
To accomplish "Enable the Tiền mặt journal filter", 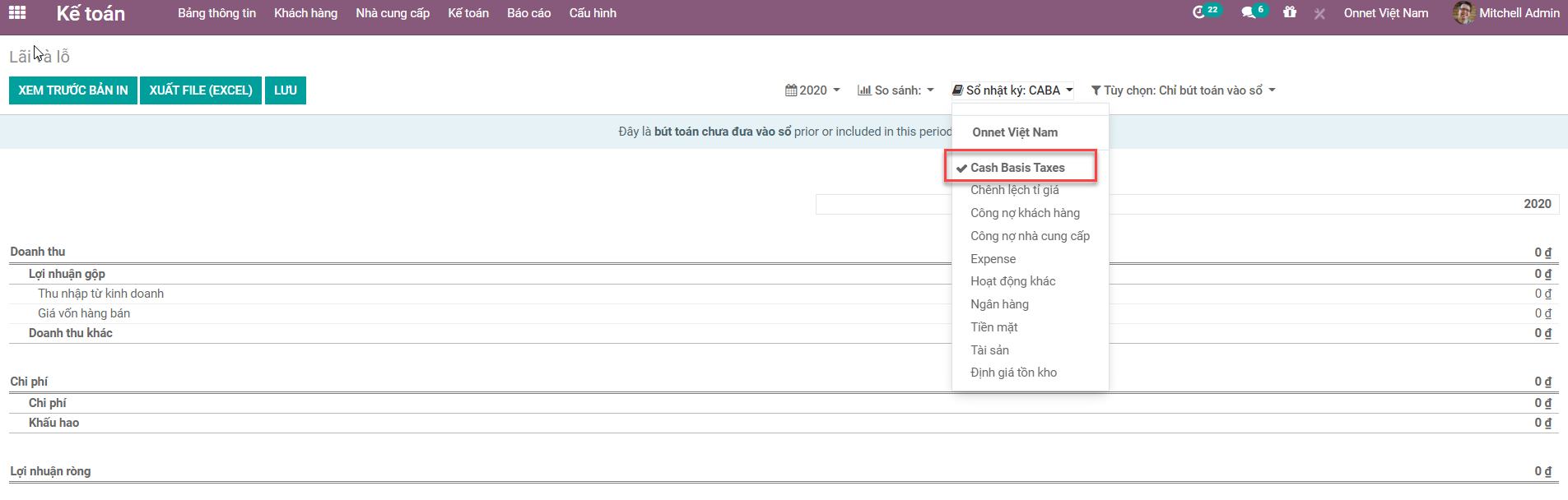I will (x=993, y=327).
